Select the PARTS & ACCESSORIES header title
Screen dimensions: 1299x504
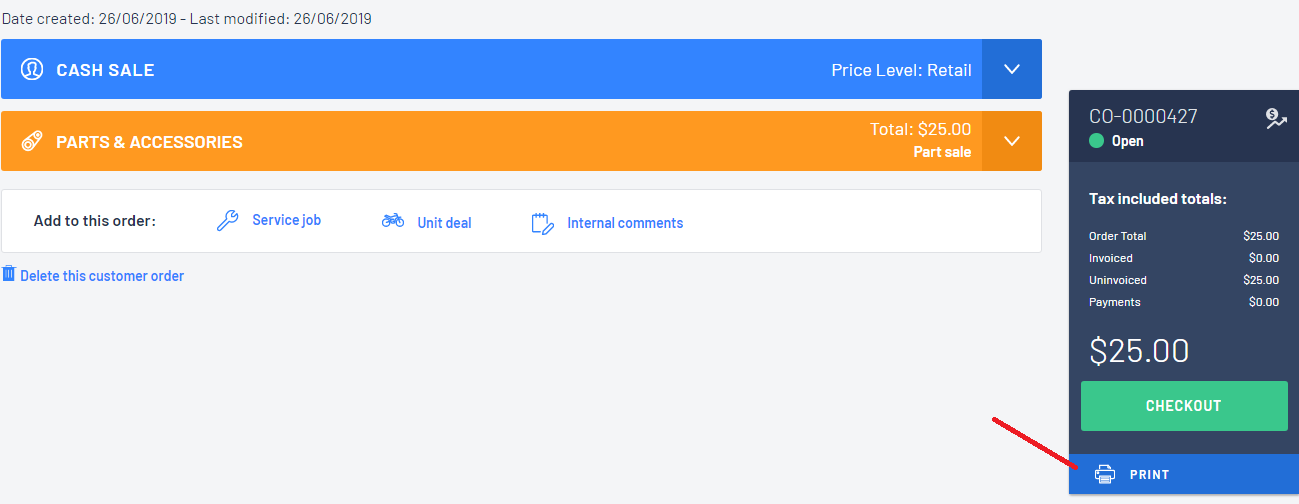point(149,142)
